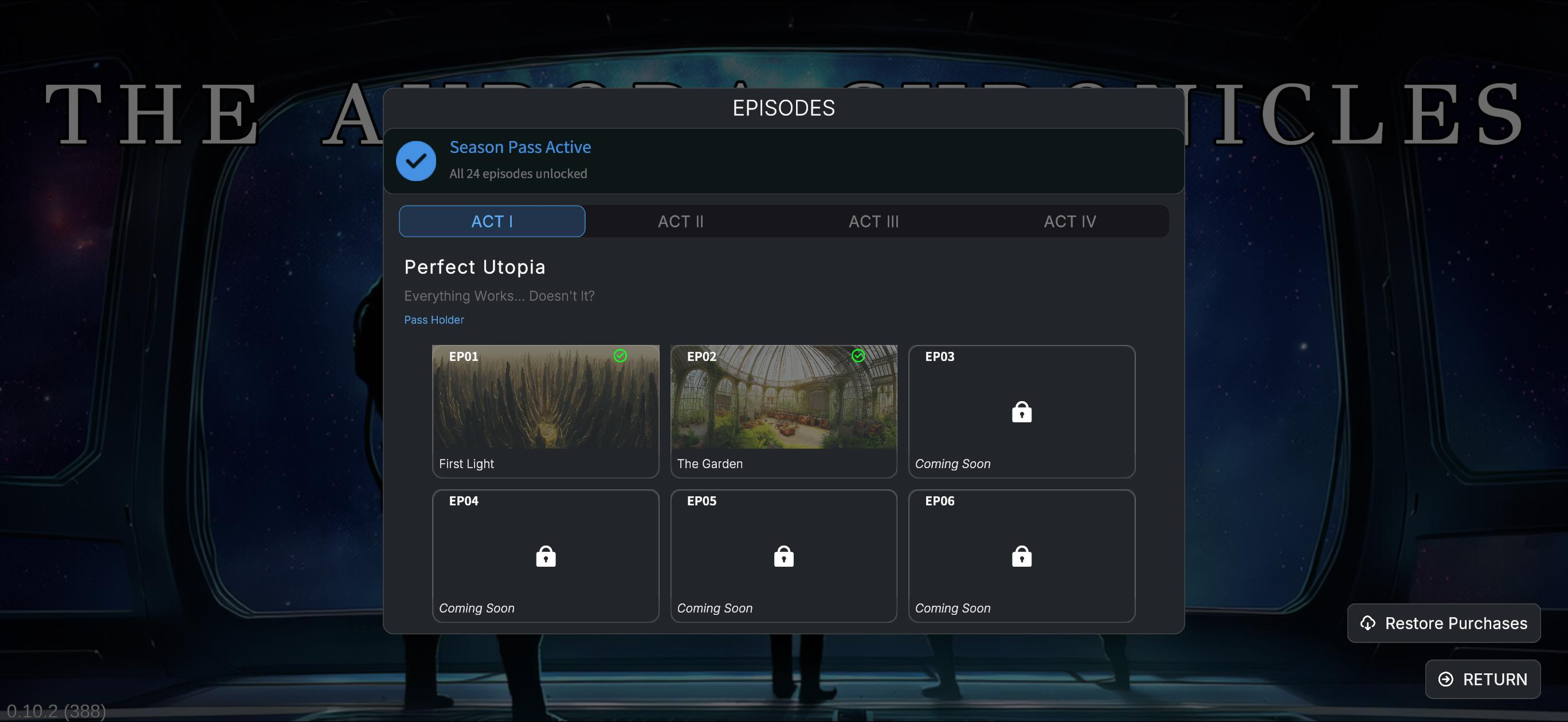1568x722 pixels.
Task: Click the Pass Holder link
Action: point(434,320)
